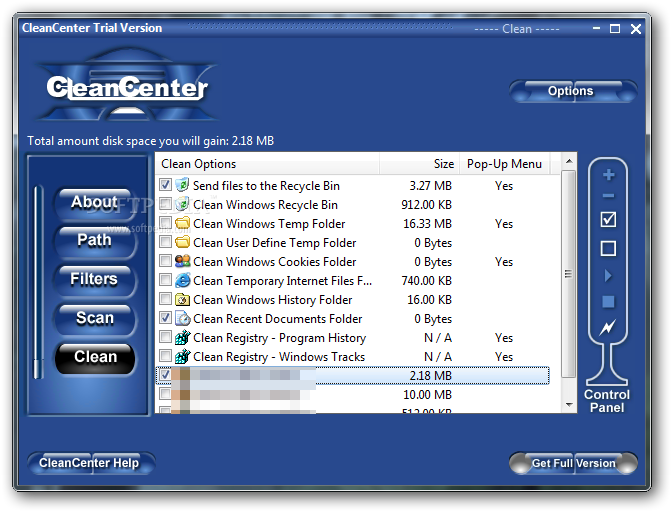The image size is (672, 512).
Task: Click the icon beside Clean Windows History Folder
Action: (x=182, y=299)
